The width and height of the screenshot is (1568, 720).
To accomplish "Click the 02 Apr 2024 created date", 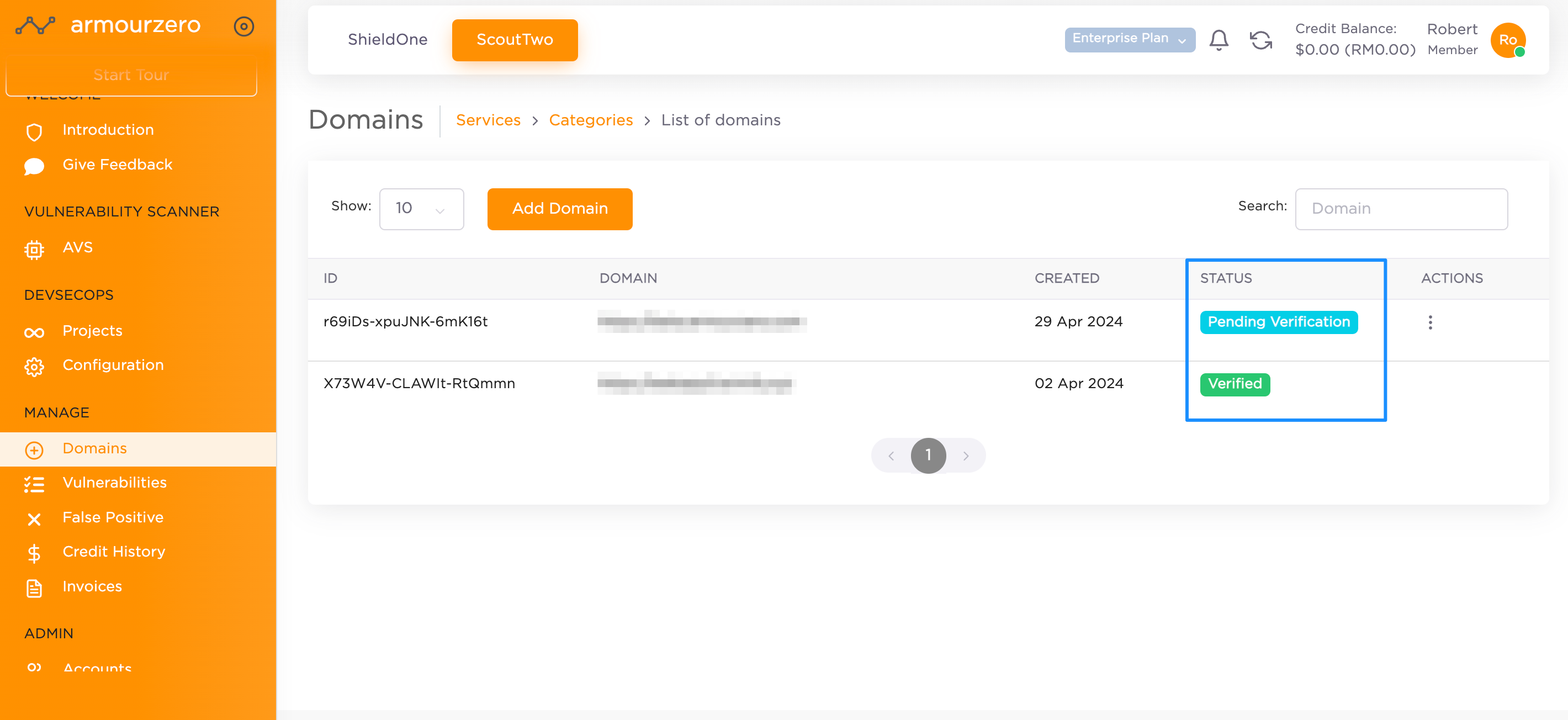I will tap(1079, 383).
